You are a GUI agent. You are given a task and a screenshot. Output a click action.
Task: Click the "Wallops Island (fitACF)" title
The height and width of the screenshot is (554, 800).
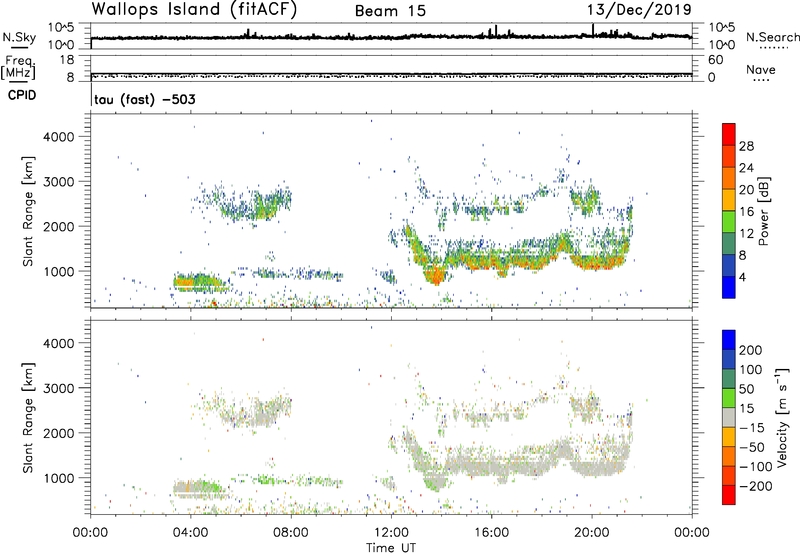pyautogui.click(x=194, y=9)
